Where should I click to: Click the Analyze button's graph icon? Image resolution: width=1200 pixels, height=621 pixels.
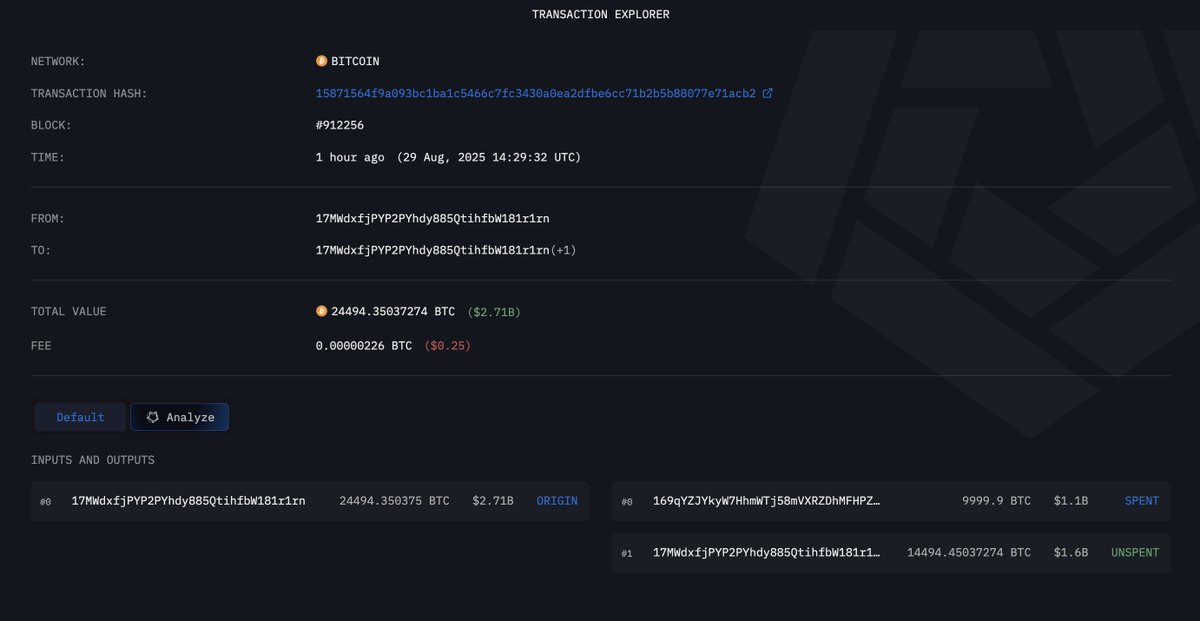coord(152,417)
